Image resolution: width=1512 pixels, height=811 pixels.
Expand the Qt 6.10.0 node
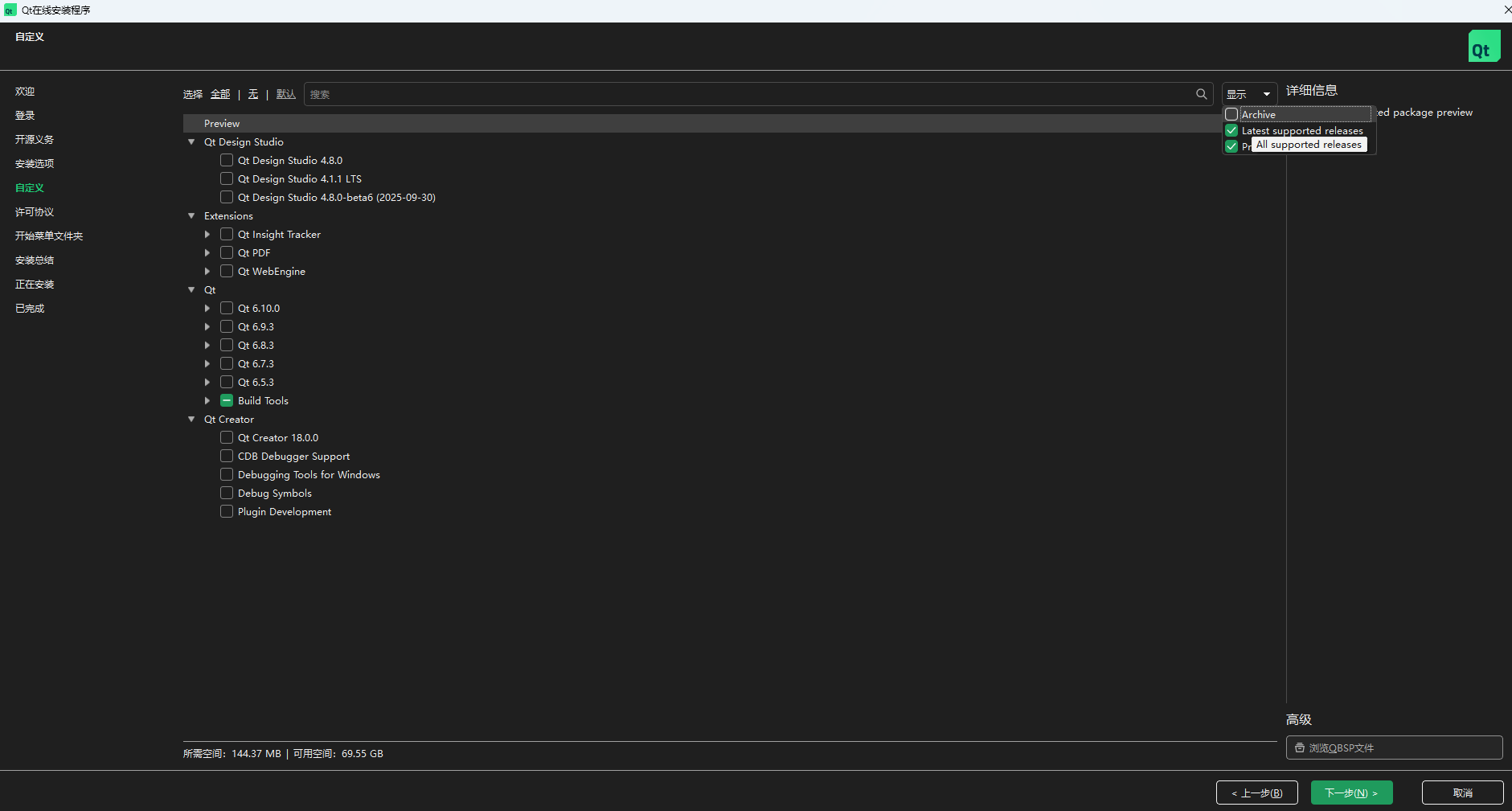[x=207, y=309]
